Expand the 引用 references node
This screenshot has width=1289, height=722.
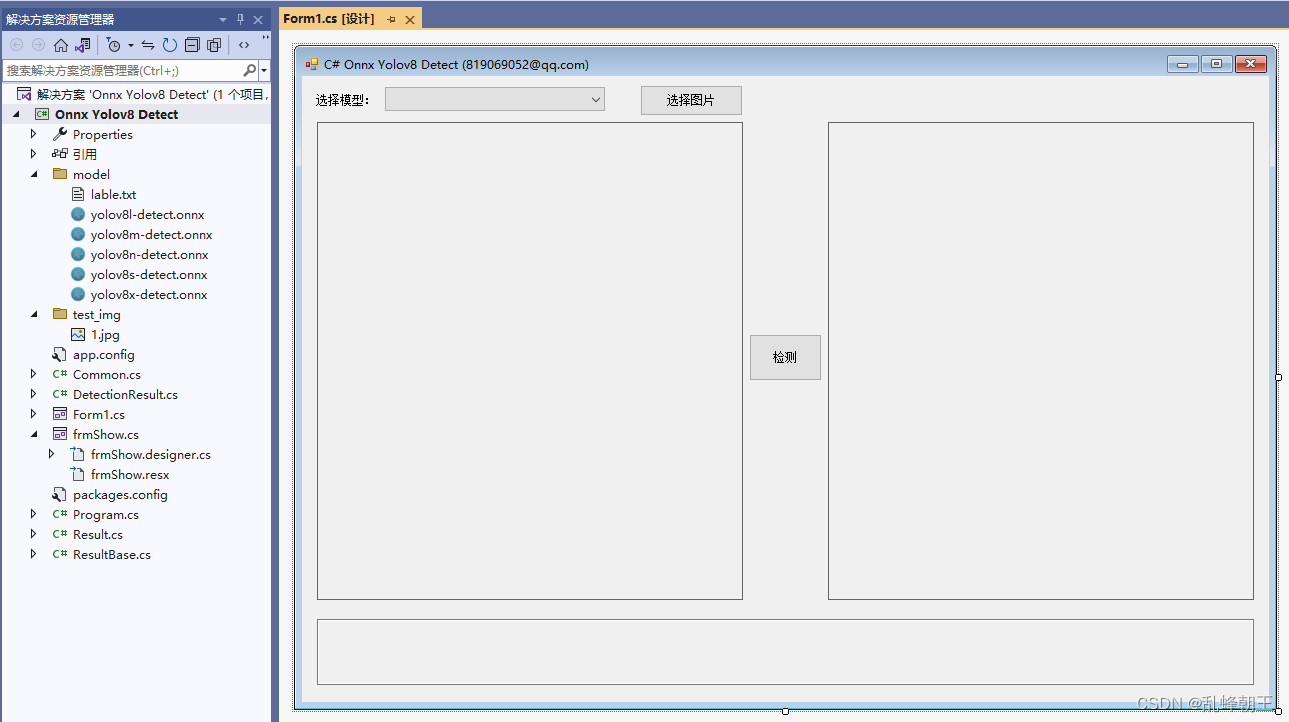(33, 154)
